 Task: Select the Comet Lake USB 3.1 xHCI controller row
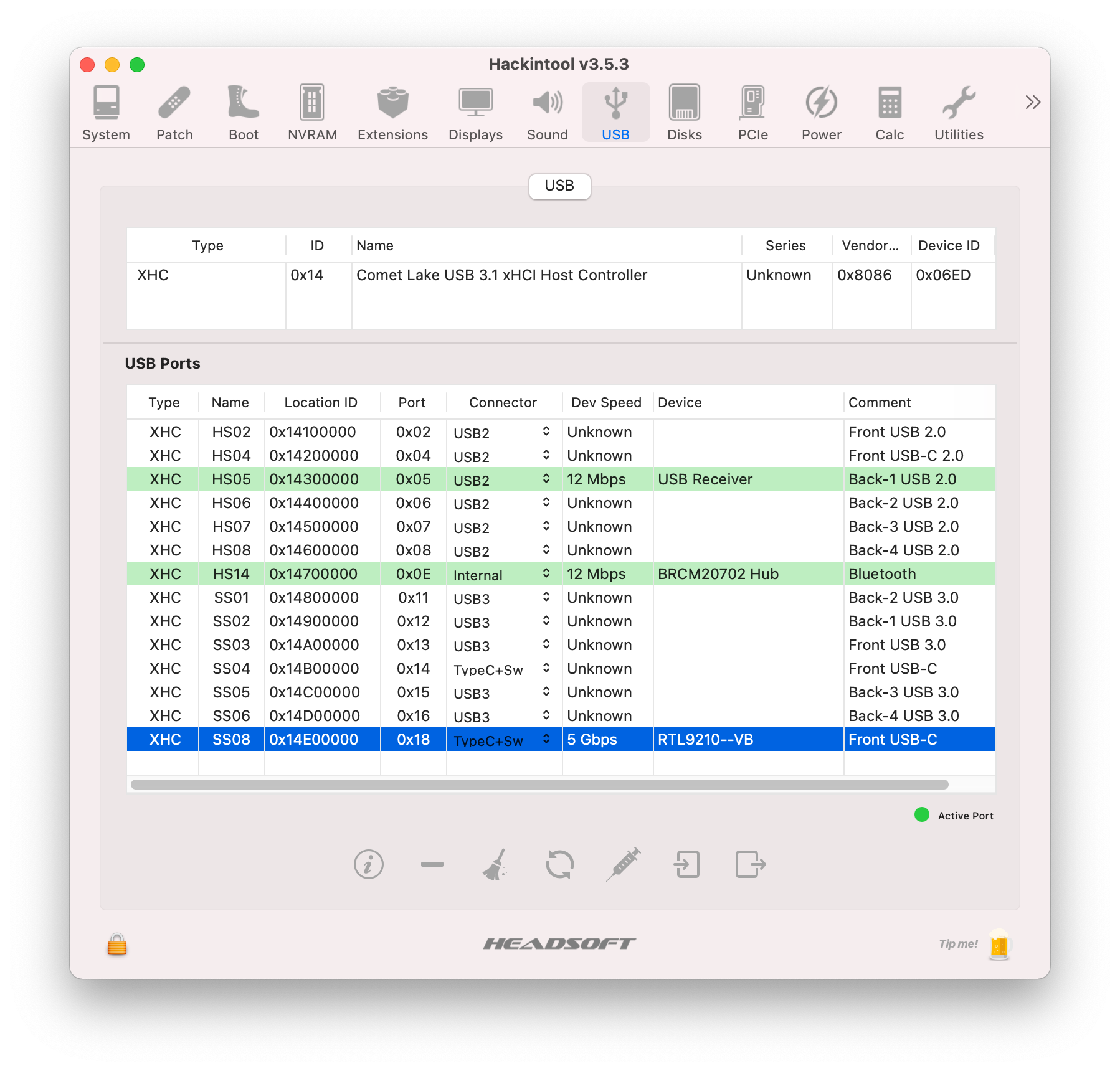click(561, 275)
